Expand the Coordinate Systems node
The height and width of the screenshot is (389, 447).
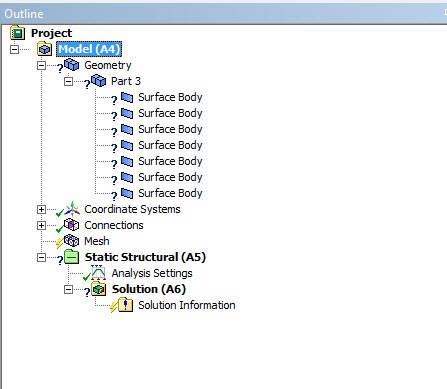tap(41, 209)
